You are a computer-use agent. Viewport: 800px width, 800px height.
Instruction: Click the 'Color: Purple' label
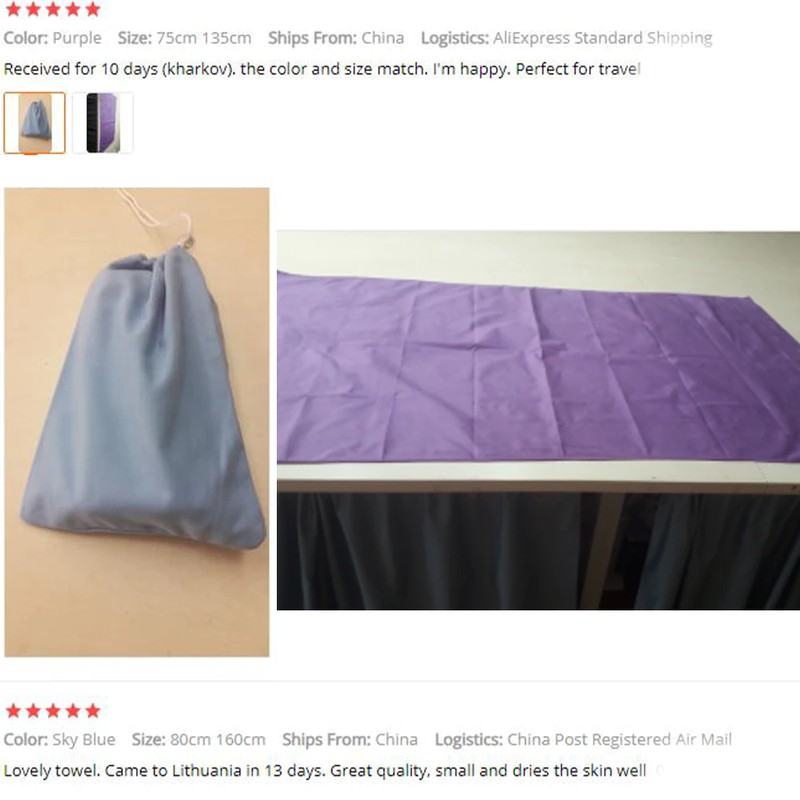pyautogui.click(x=53, y=38)
